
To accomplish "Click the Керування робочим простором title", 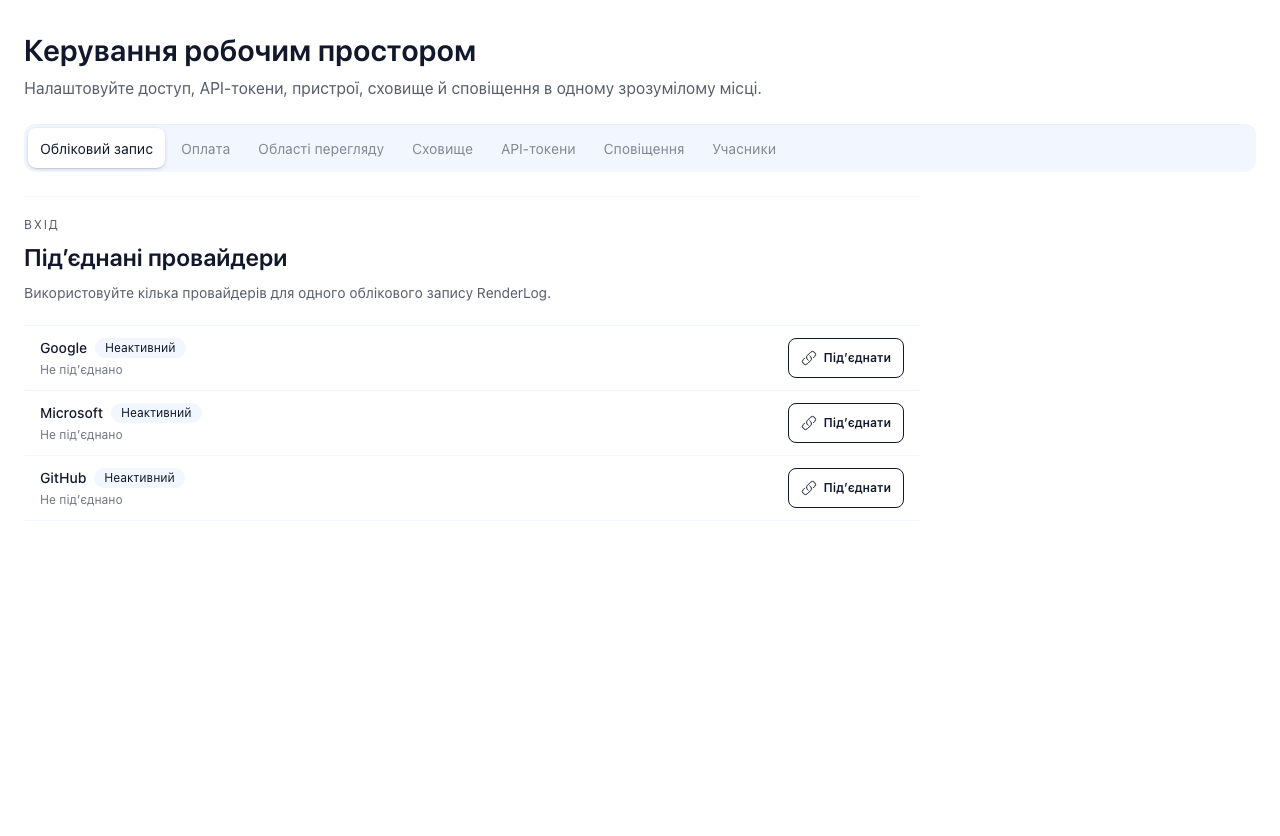I will [250, 51].
